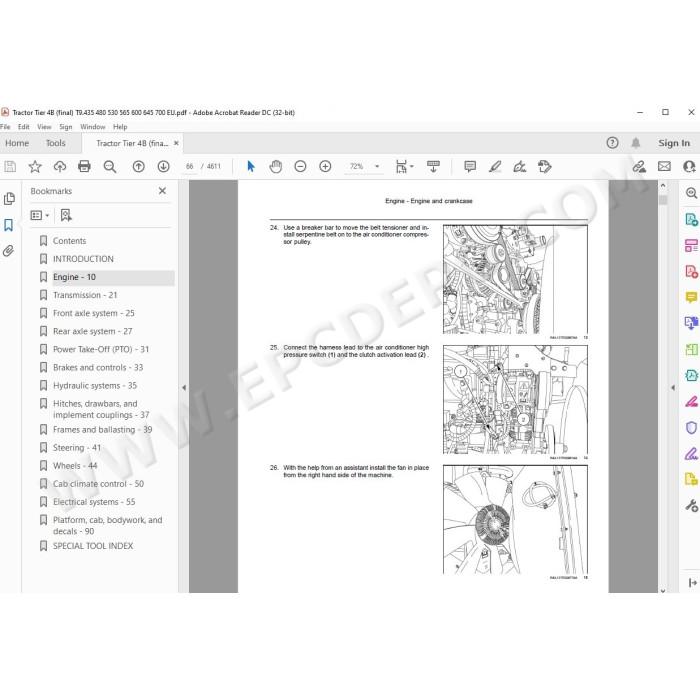
Task: Close the Tractor Tier 4B document tab
Action: 176,143
